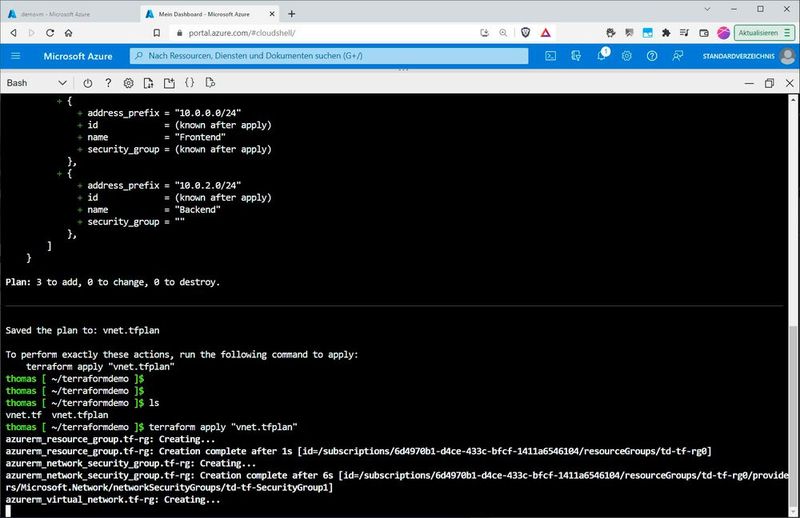Click the terraform apply "vnet.tfplan" command line

pyautogui.click(x=223, y=427)
